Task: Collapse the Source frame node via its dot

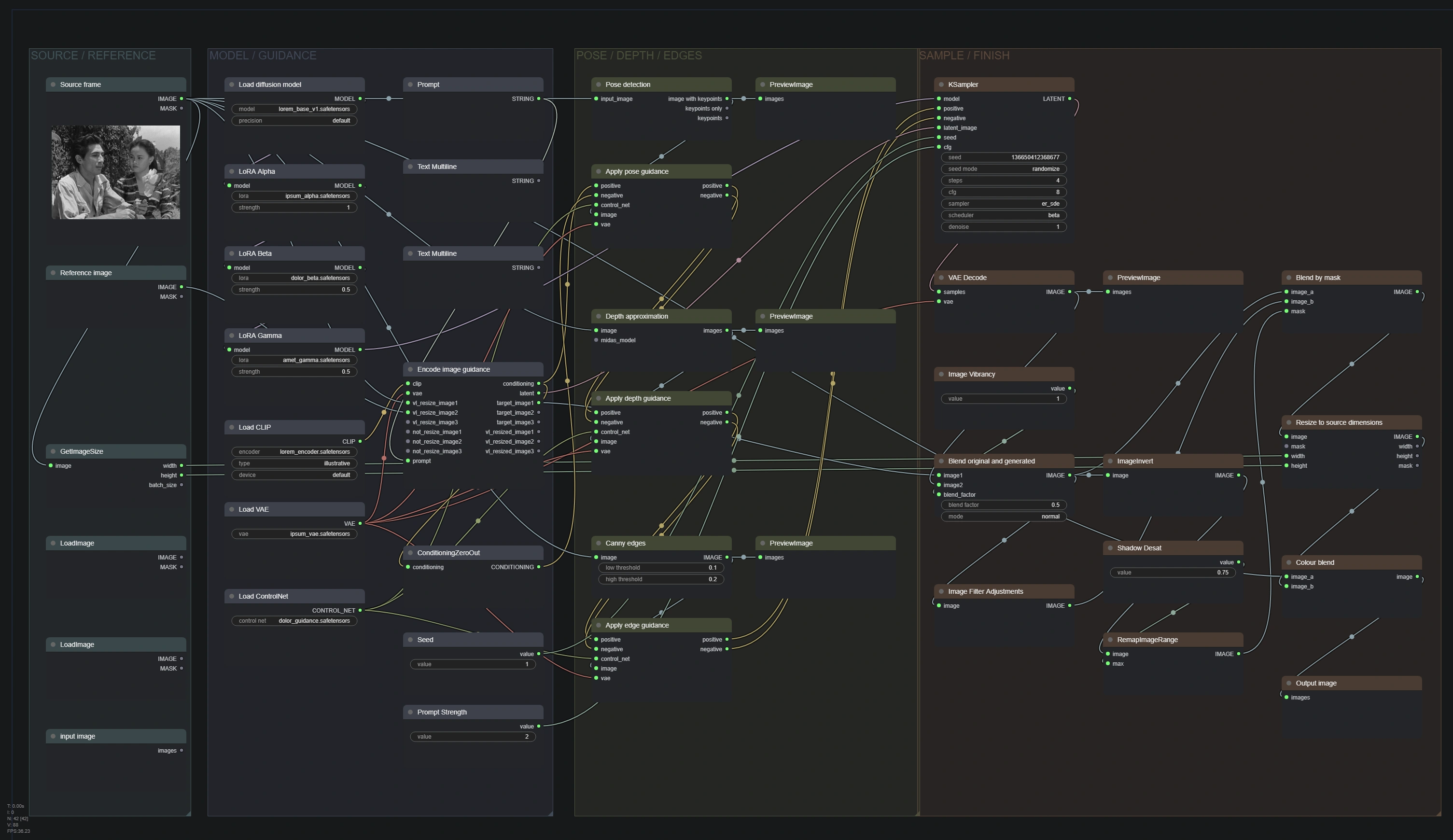Action: 53,85
